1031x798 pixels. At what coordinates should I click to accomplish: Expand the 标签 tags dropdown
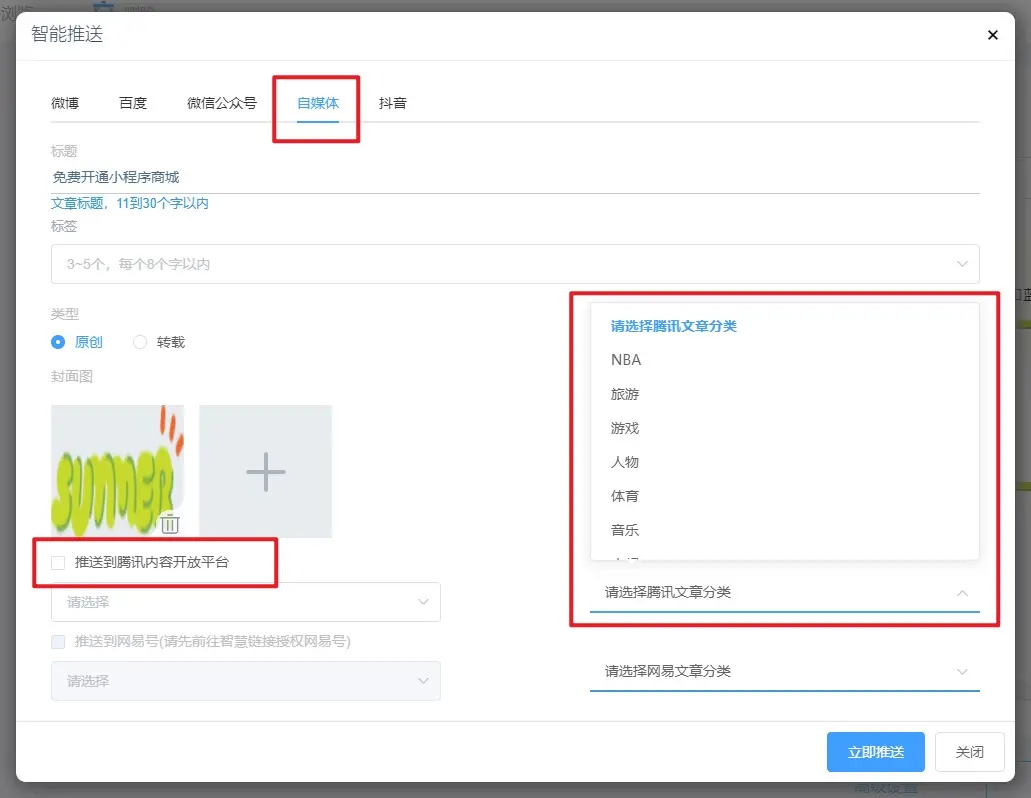click(515, 264)
